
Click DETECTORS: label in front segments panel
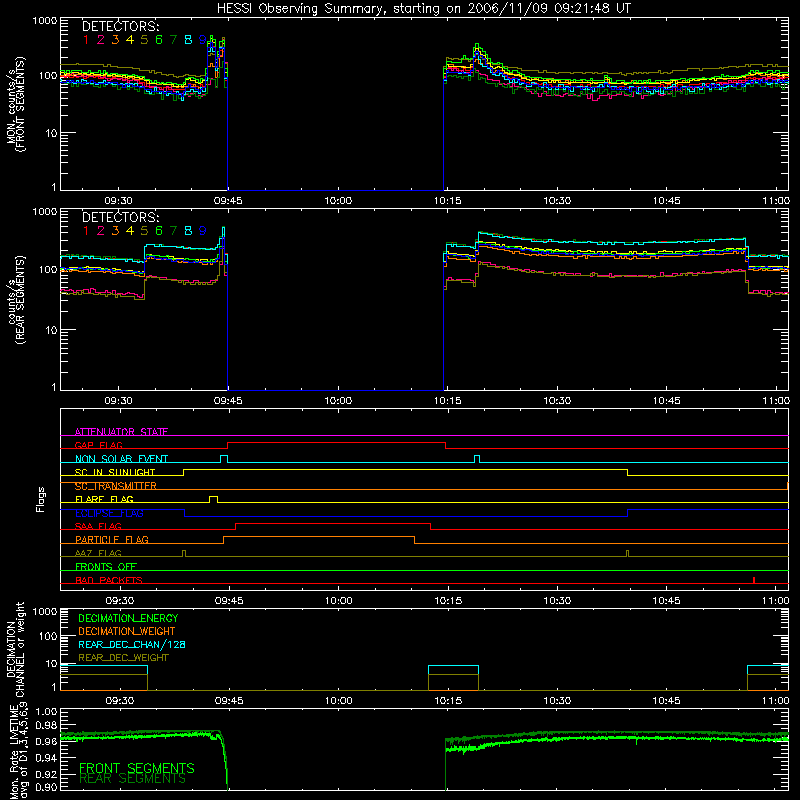click(x=120, y=26)
